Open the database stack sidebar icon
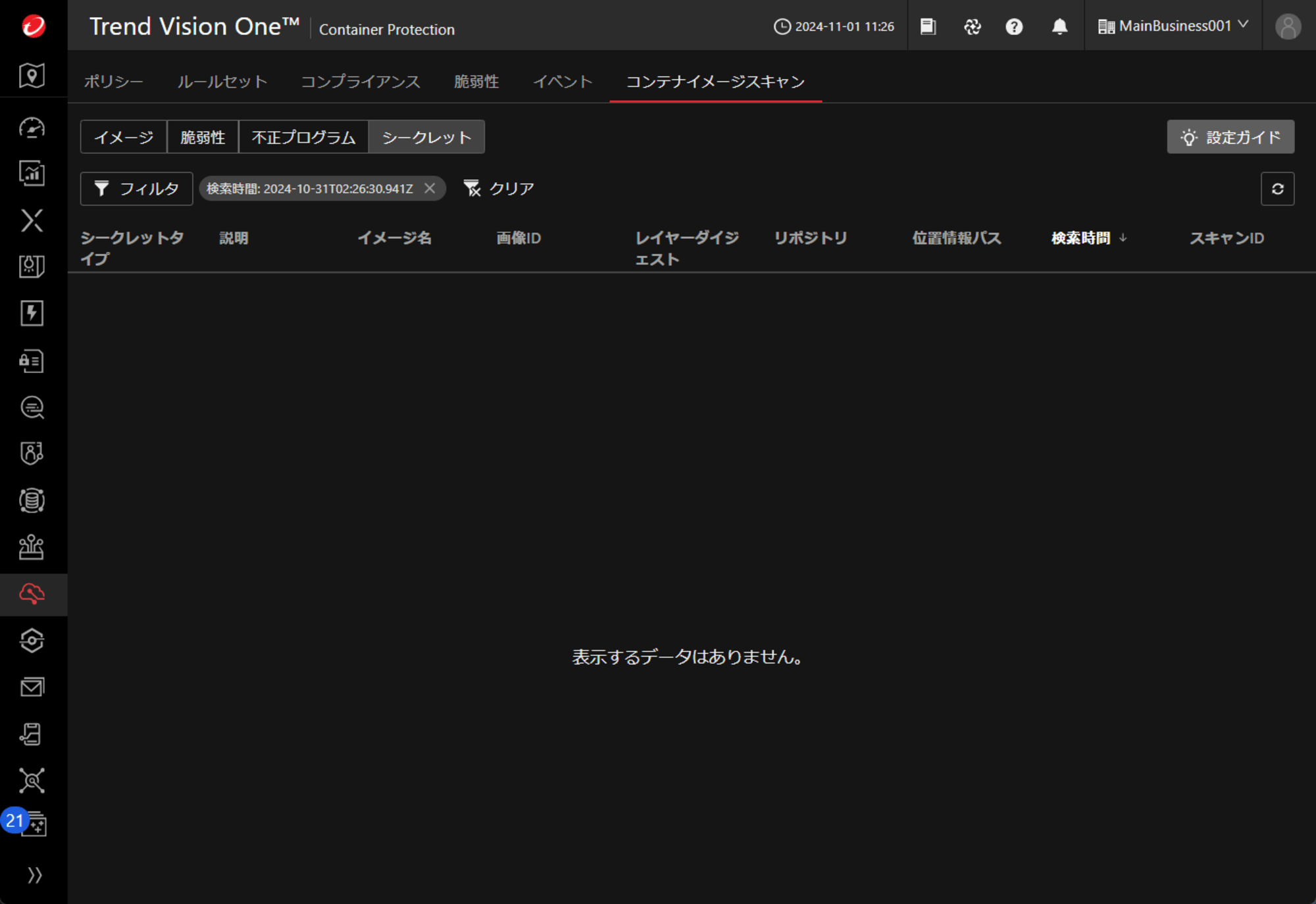The image size is (1316, 904). click(32, 501)
